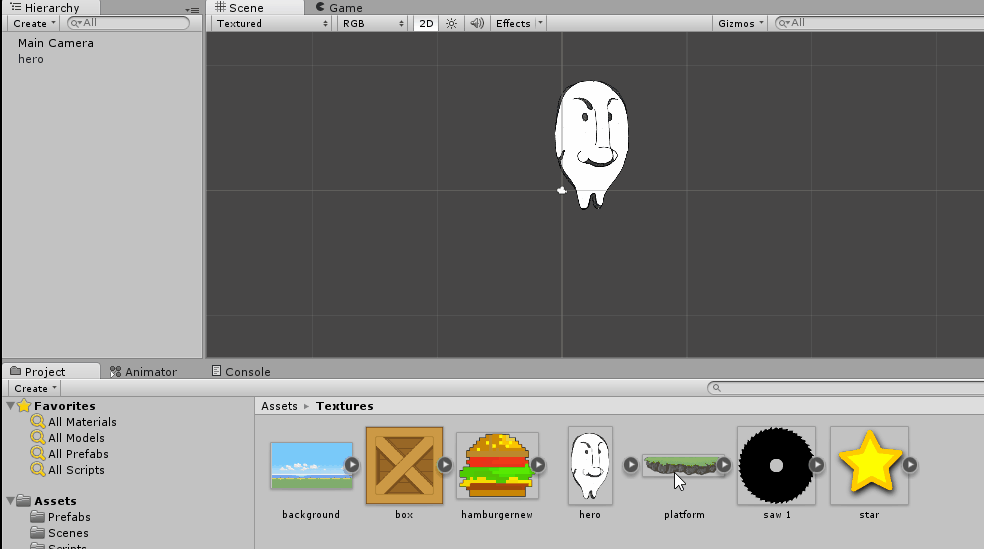Open RGB render mode dropdown
The image size is (984, 549).
(x=372, y=23)
